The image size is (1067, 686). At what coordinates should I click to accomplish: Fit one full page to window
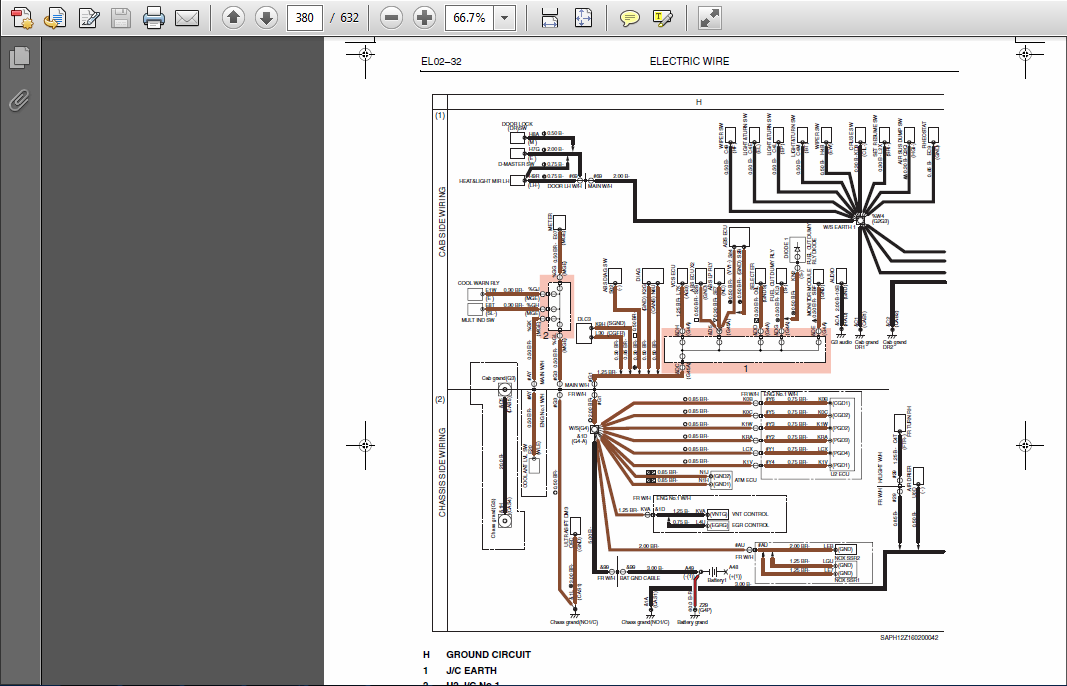pos(583,18)
